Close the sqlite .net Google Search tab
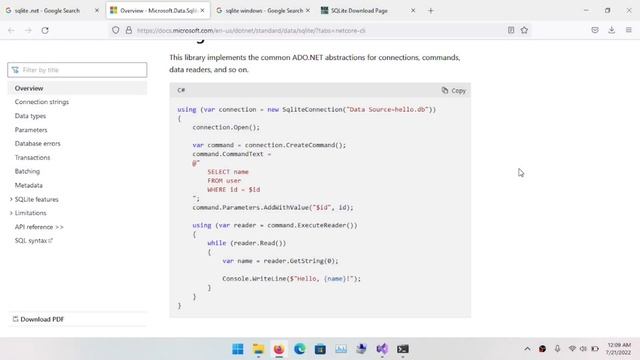The width and height of the screenshot is (640, 360). (97, 11)
